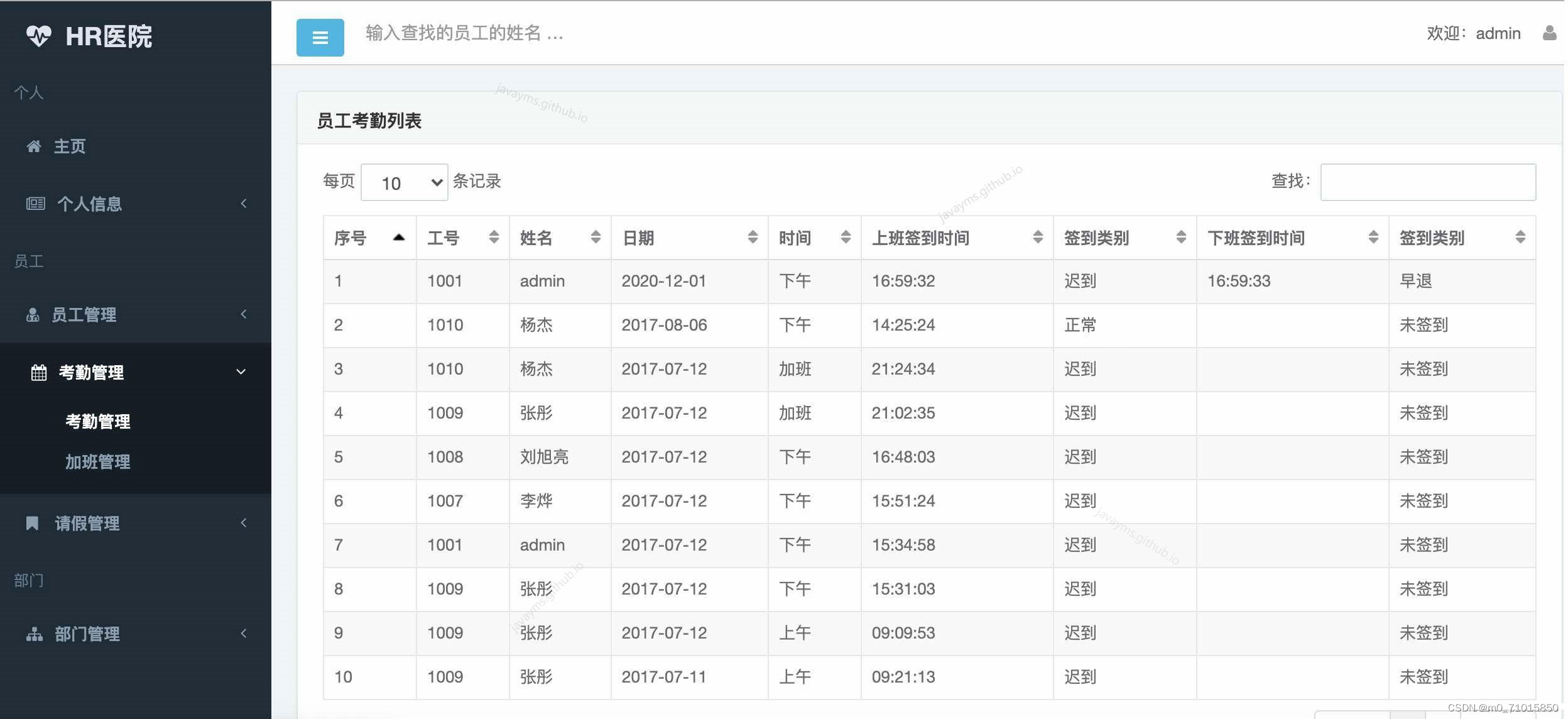Sort by 时间 column sort arrows
The image size is (1568, 719).
[x=846, y=237]
